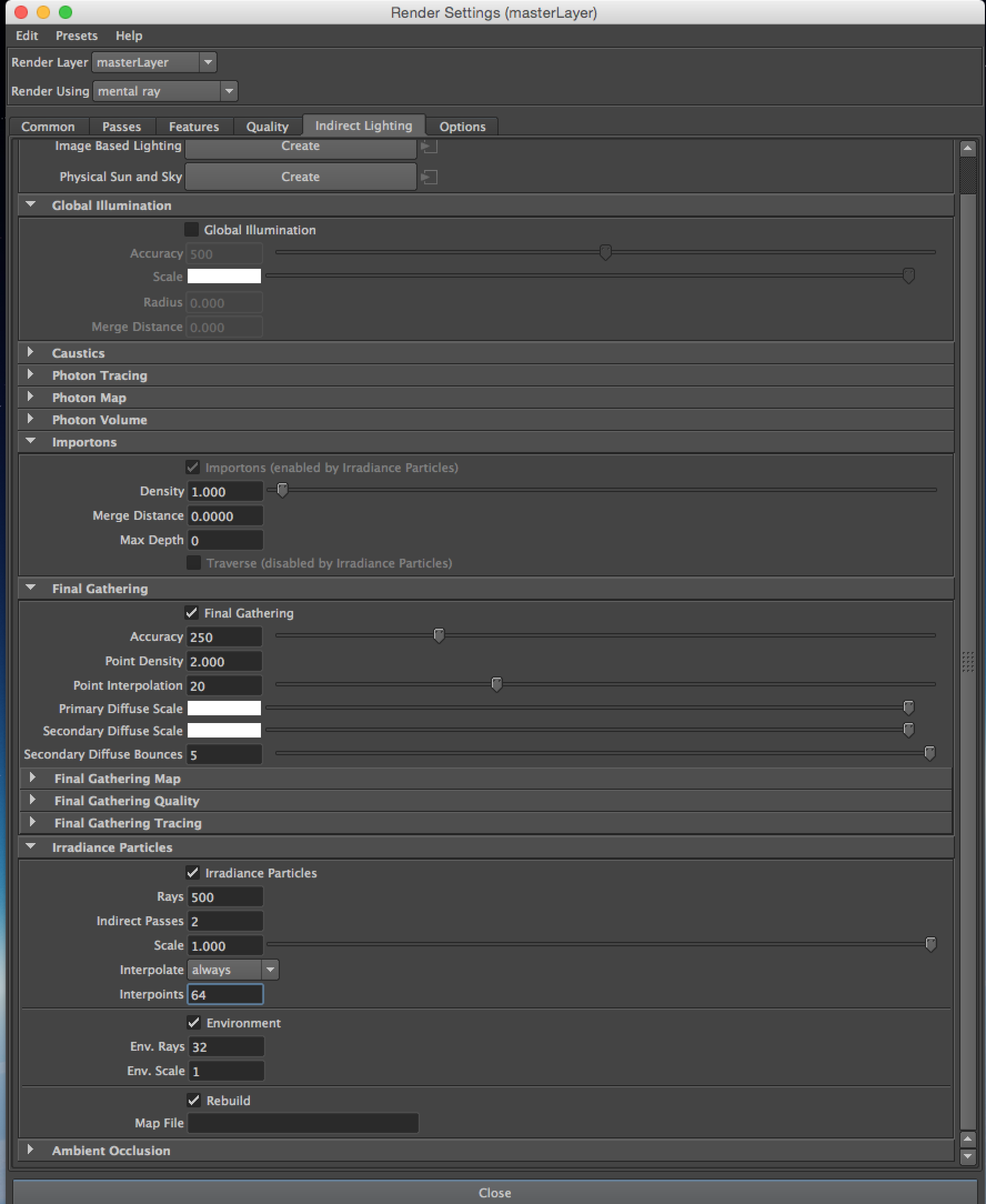Uncheck the Environment checkbox

[x=194, y=1022]
